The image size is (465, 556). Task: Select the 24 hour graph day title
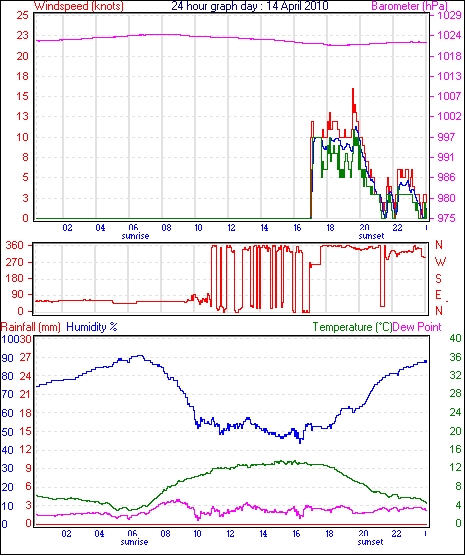[x=250, y=6]
